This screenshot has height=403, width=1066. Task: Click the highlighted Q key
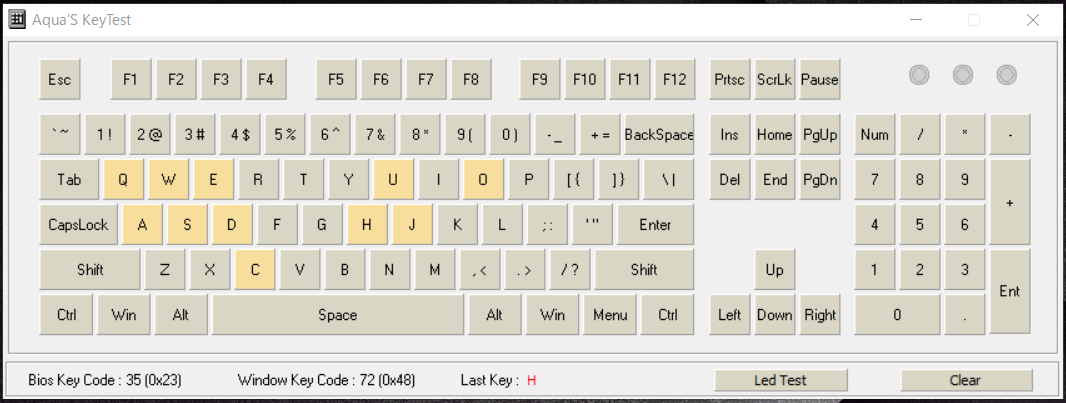[123, 179]
